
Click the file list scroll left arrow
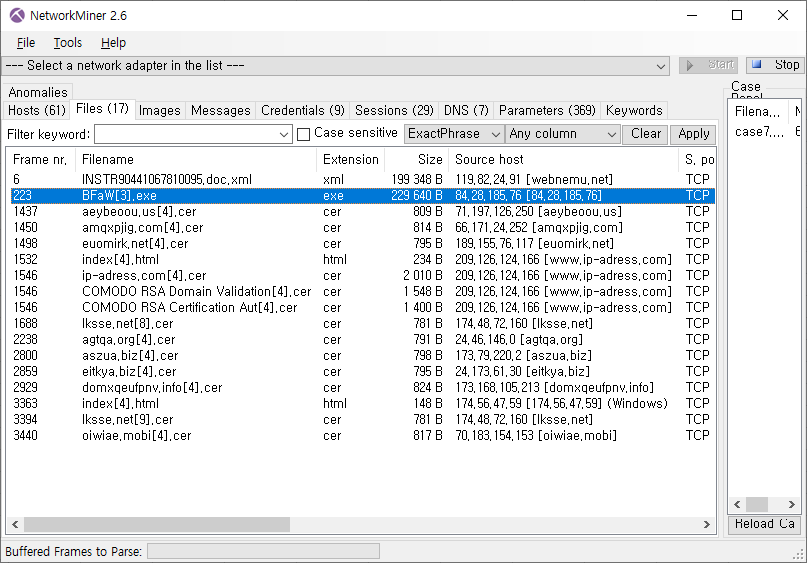tap(15, 524)
